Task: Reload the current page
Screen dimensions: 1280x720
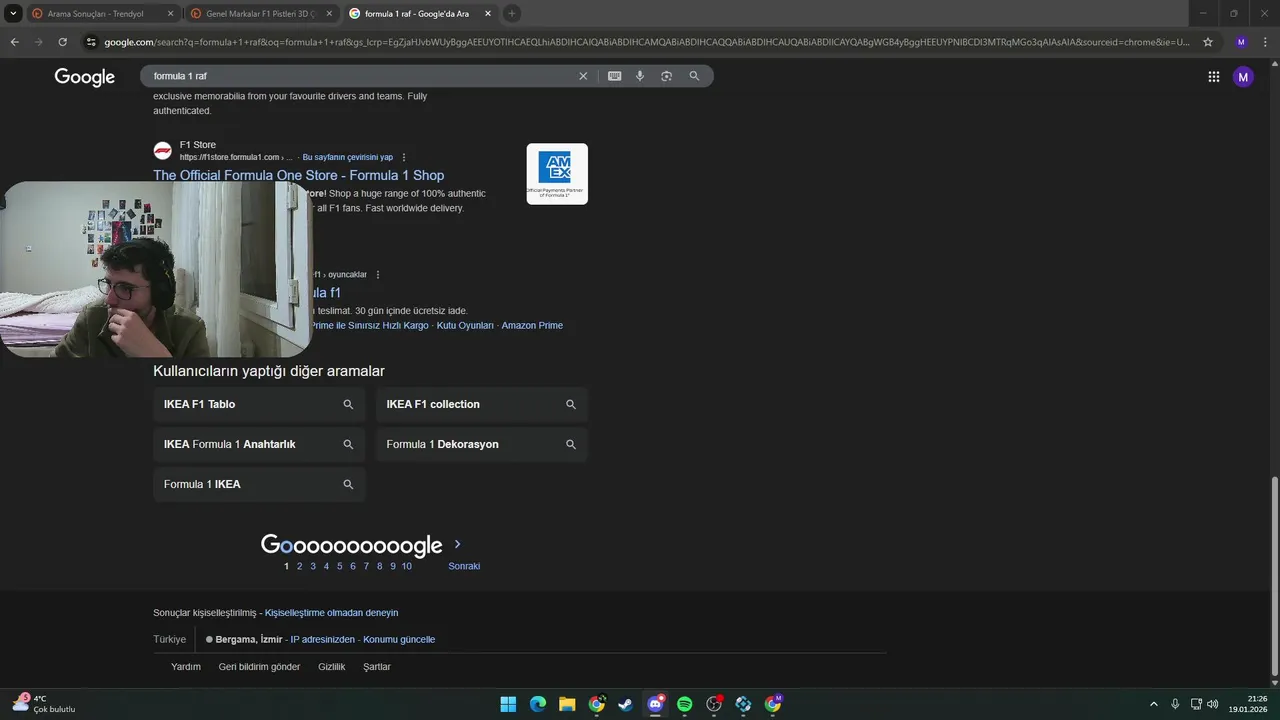Action: coord(62,42)
